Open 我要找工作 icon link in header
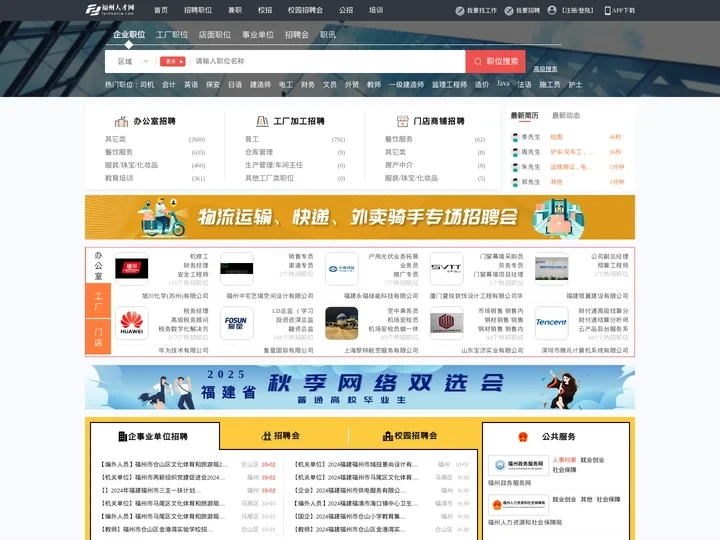The image size is (720, 540). 460,11
